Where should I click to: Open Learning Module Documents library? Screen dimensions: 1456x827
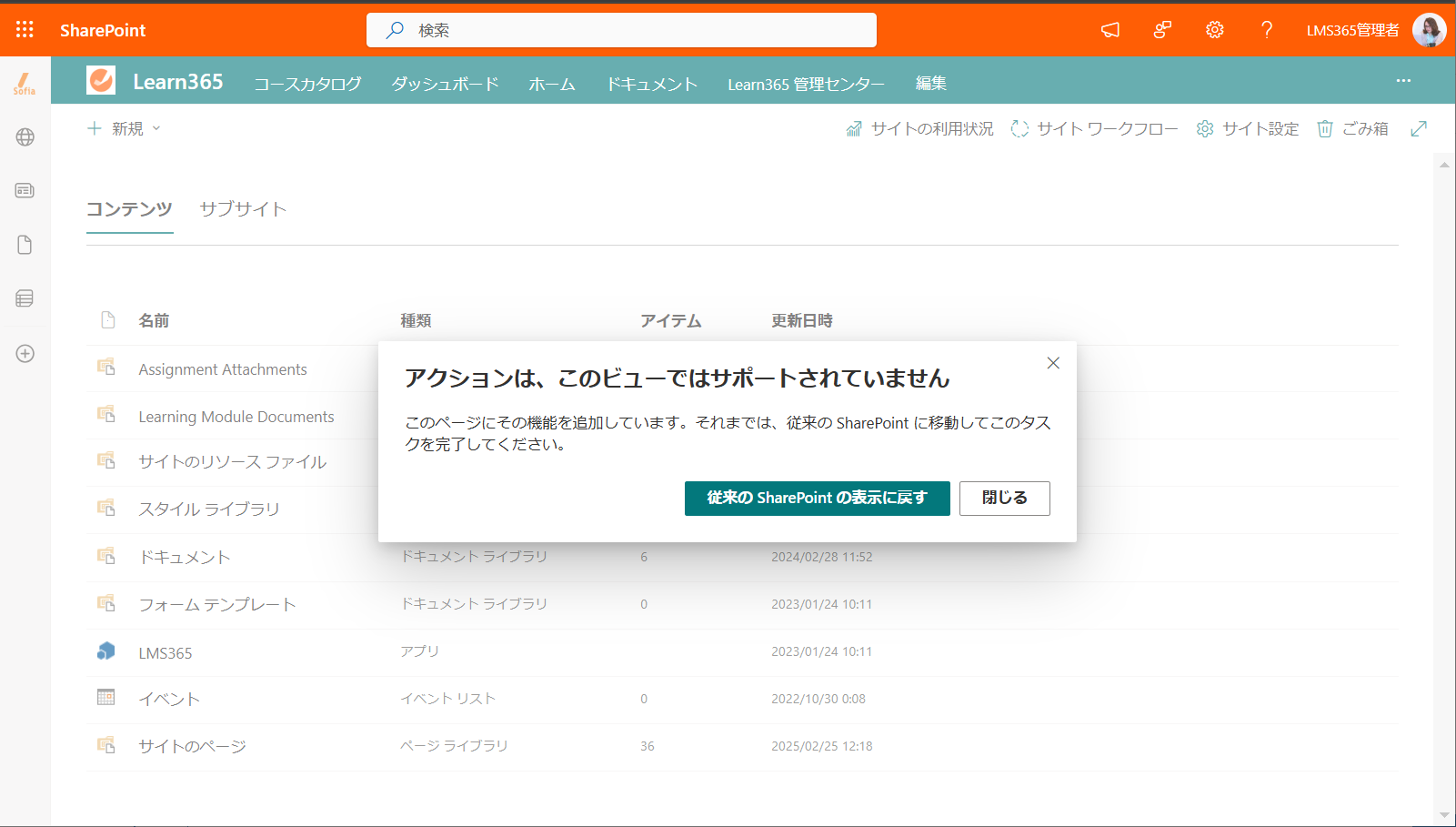(x=236, y=417)
